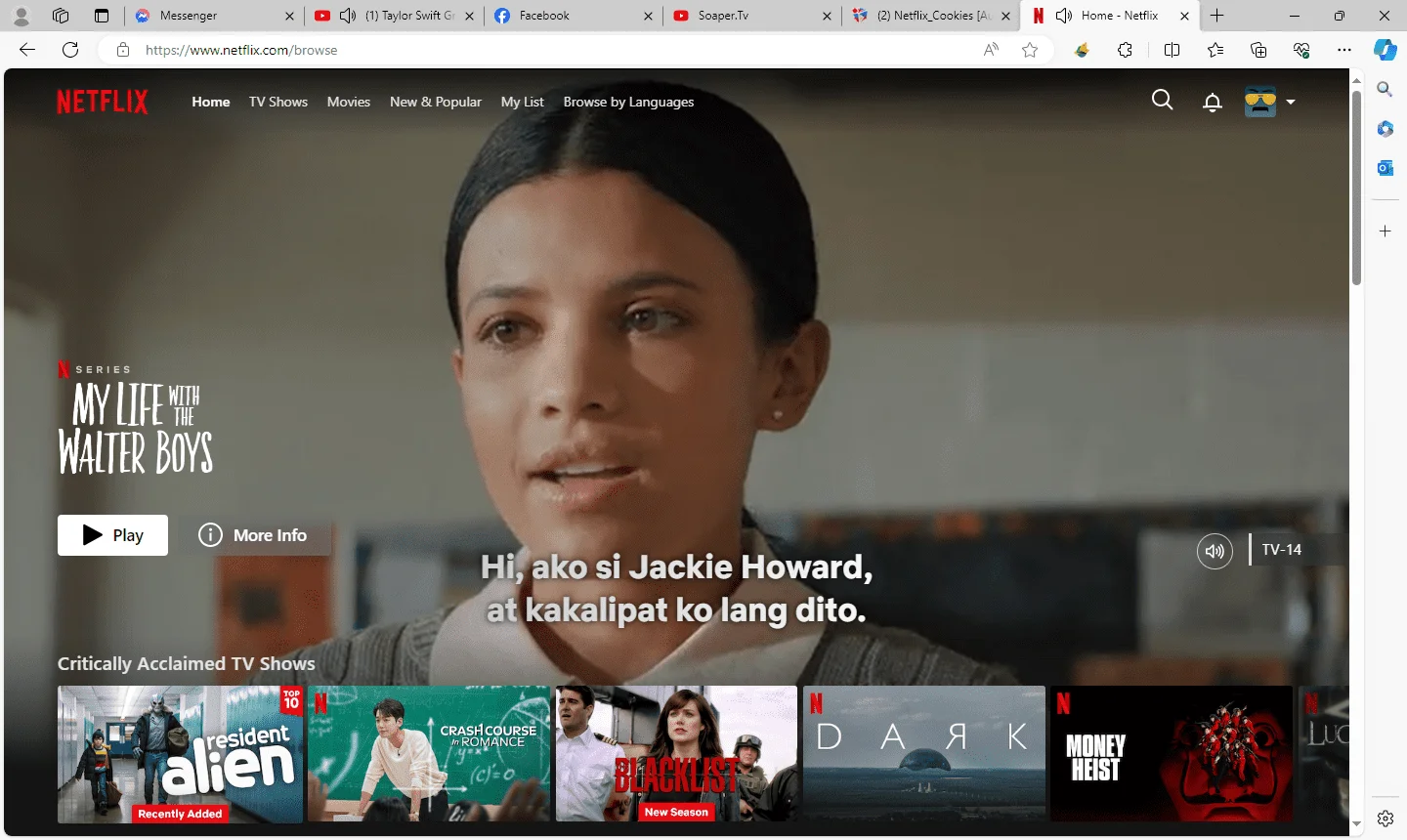Open tab actions menu
This screenshot has height=840, width=1407.
click(102, 16)
